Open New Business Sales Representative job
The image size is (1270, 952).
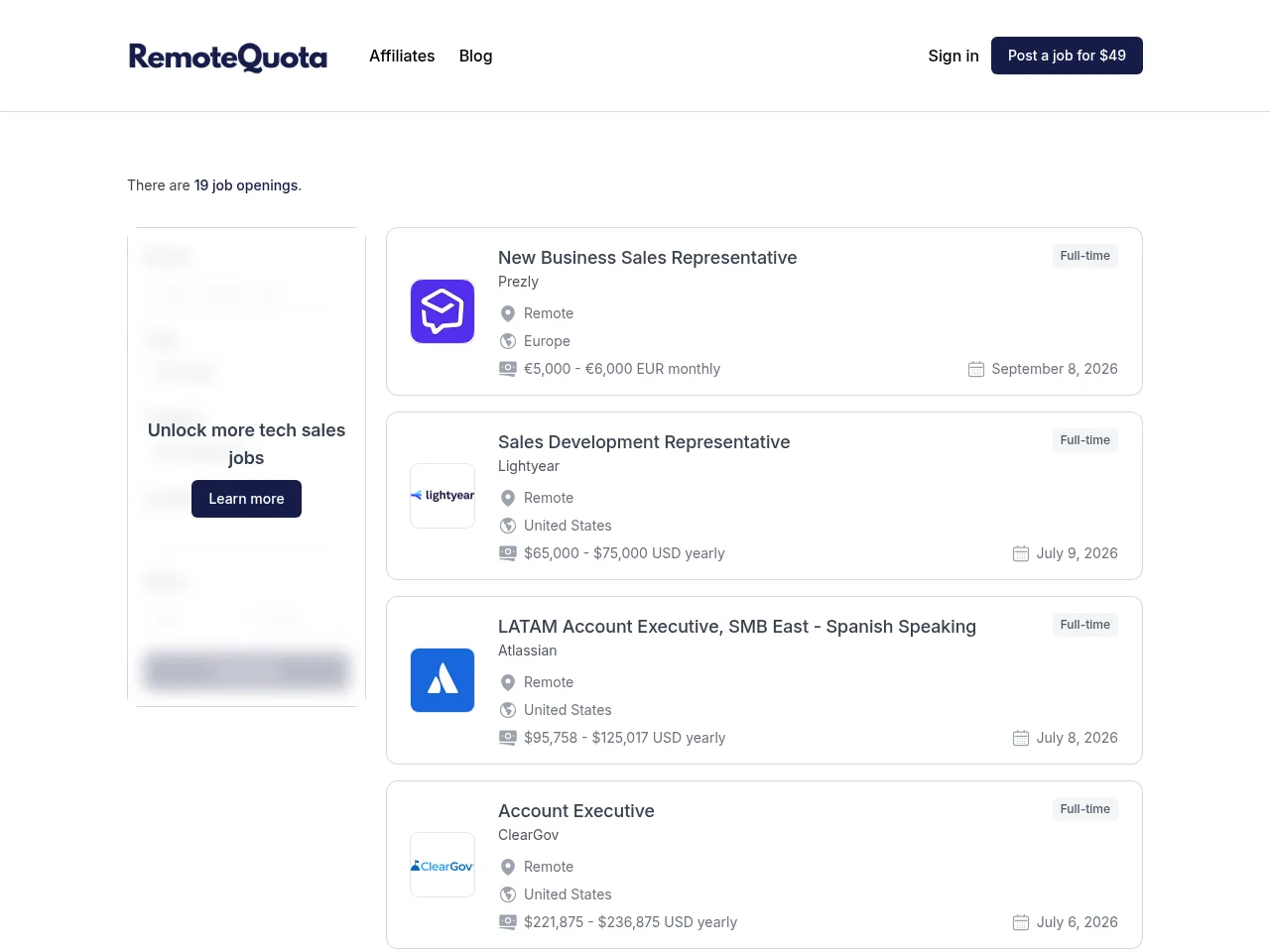(x=648, y=258)
